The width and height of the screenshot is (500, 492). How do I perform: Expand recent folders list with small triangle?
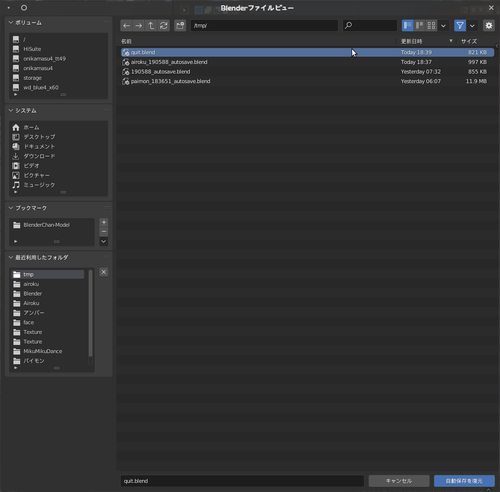point(15,368)
